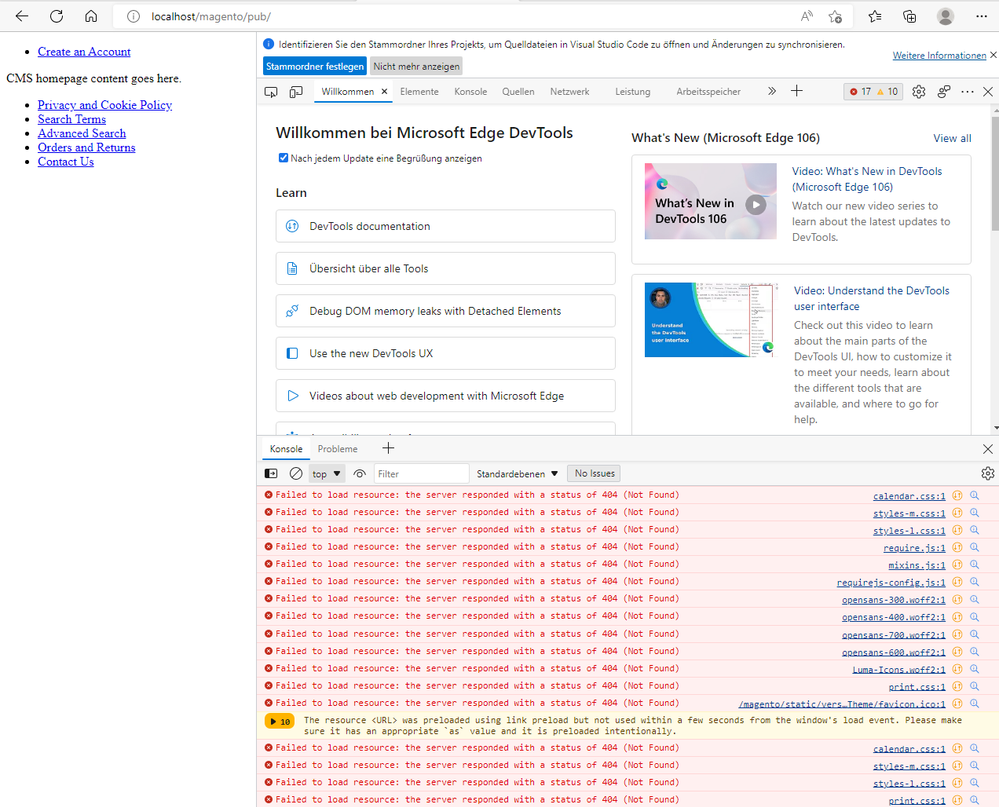Expand the grouped 10 warnings message
Screen dimensions: 999x807
(279, 722)
